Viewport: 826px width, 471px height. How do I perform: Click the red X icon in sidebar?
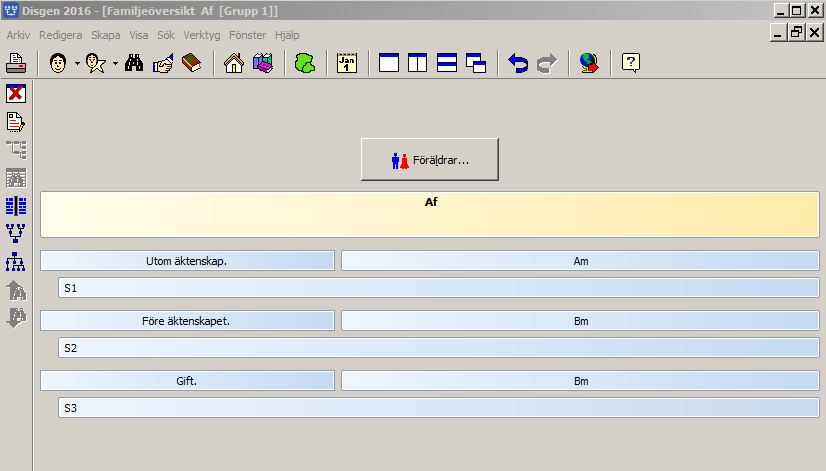click(16, 94)
